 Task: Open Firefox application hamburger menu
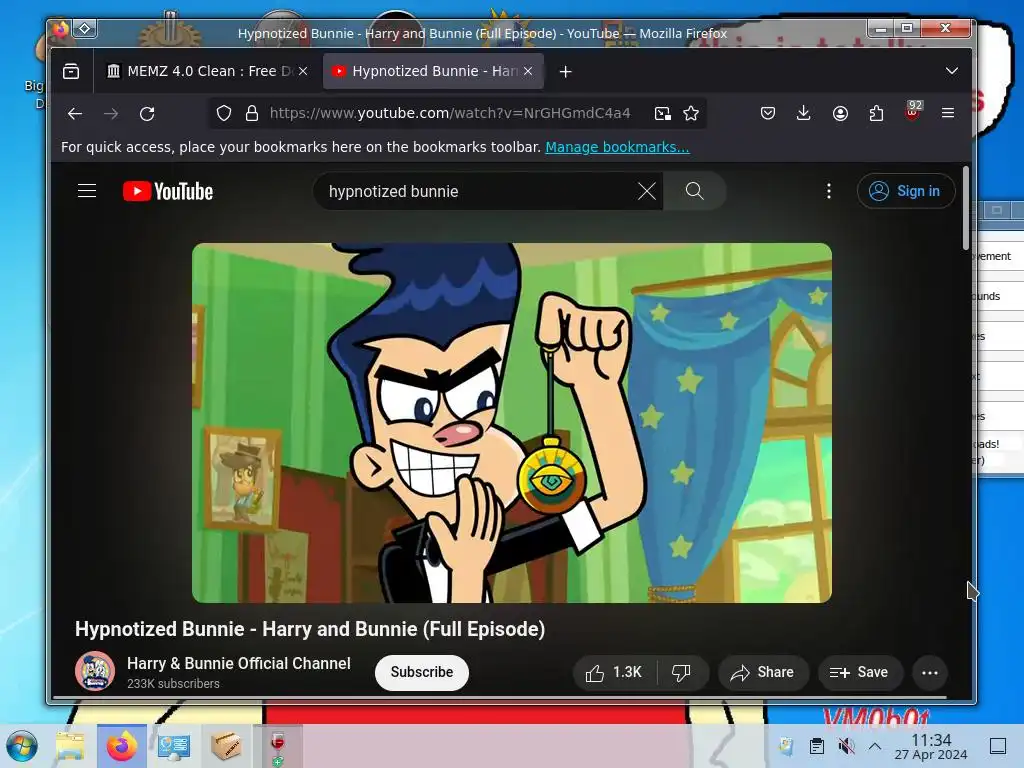tap(948, 114)
